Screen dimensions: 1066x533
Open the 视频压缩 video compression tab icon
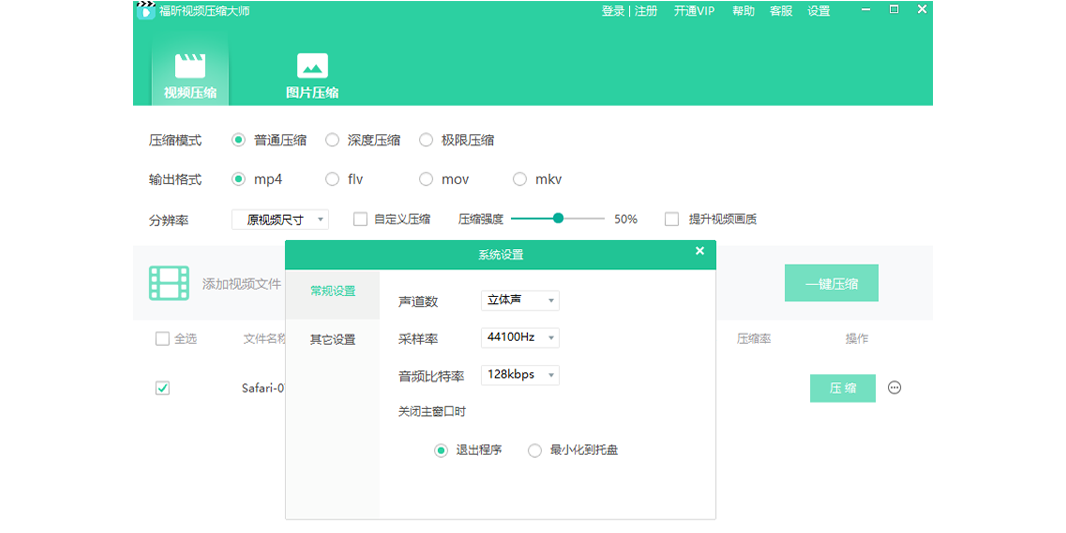tap(190, 66)
